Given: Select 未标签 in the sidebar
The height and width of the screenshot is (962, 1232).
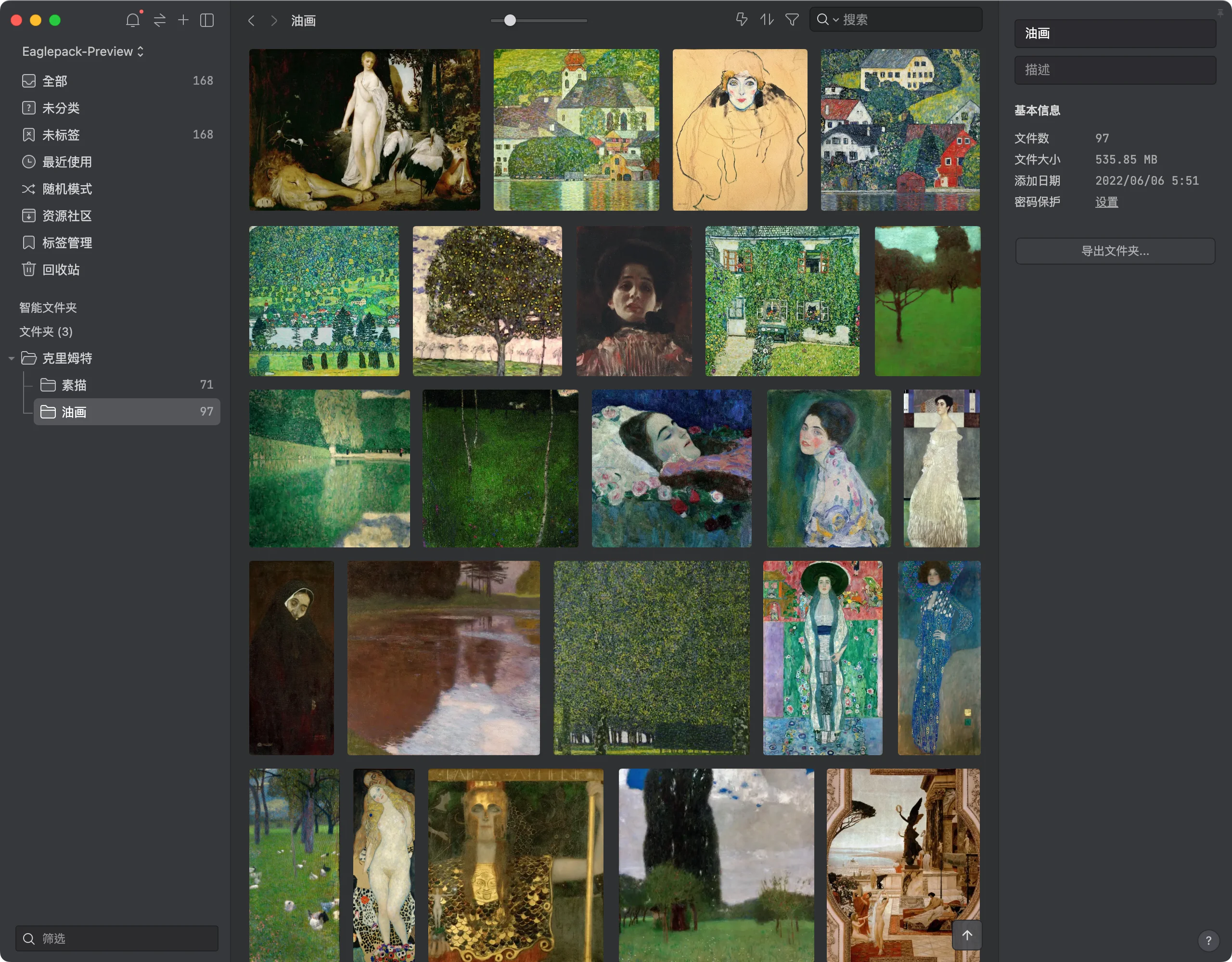Looking at the screenshot, I should click(x=117, y=135).
